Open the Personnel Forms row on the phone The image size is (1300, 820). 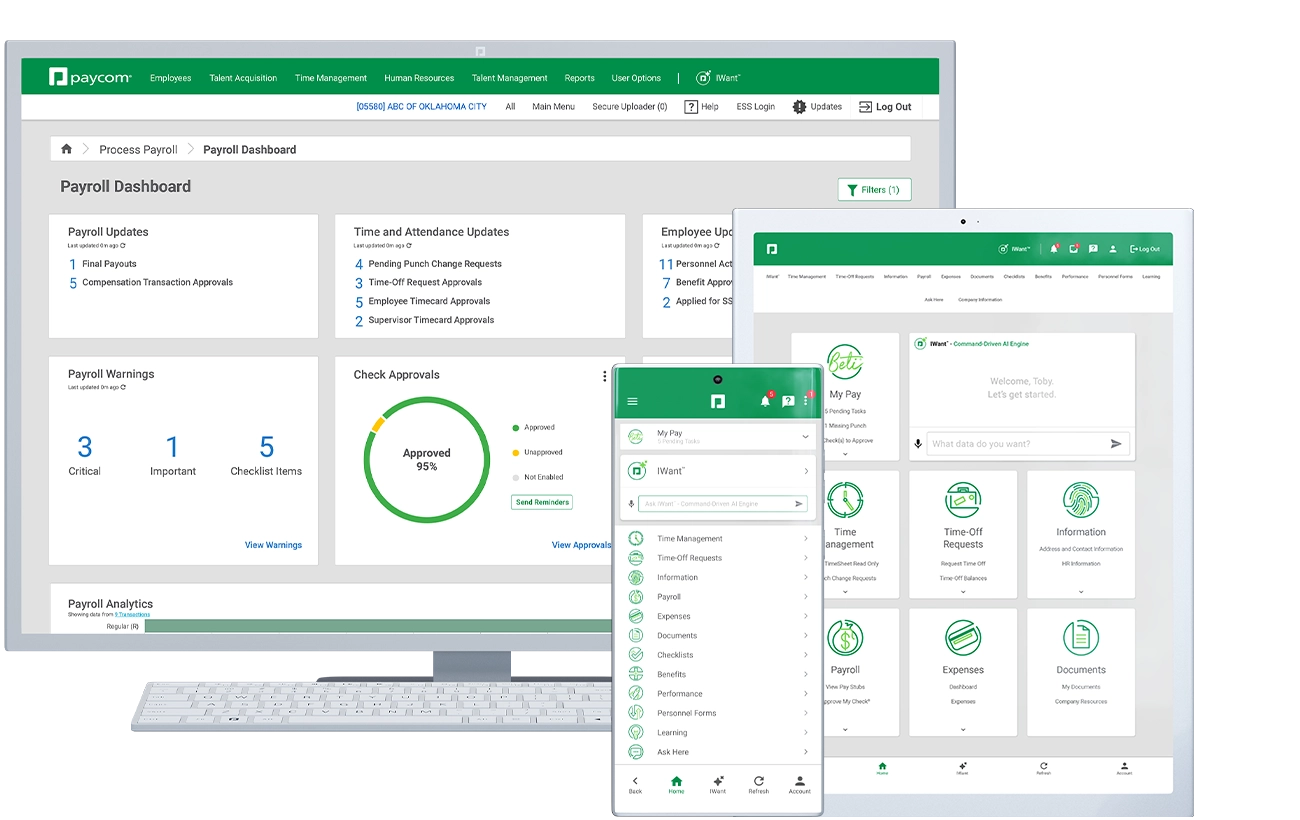(x=718, y=713)
